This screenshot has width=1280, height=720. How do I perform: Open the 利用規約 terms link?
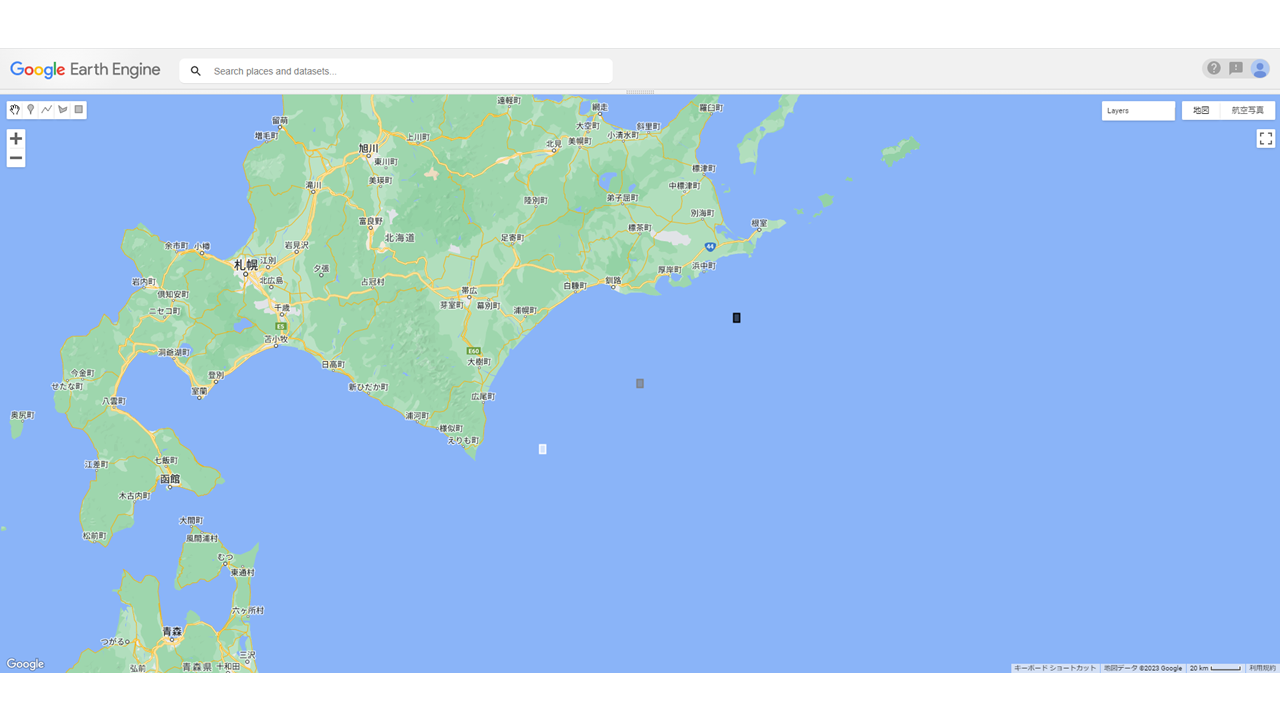pyautogui.click(x=1263, y=668)
